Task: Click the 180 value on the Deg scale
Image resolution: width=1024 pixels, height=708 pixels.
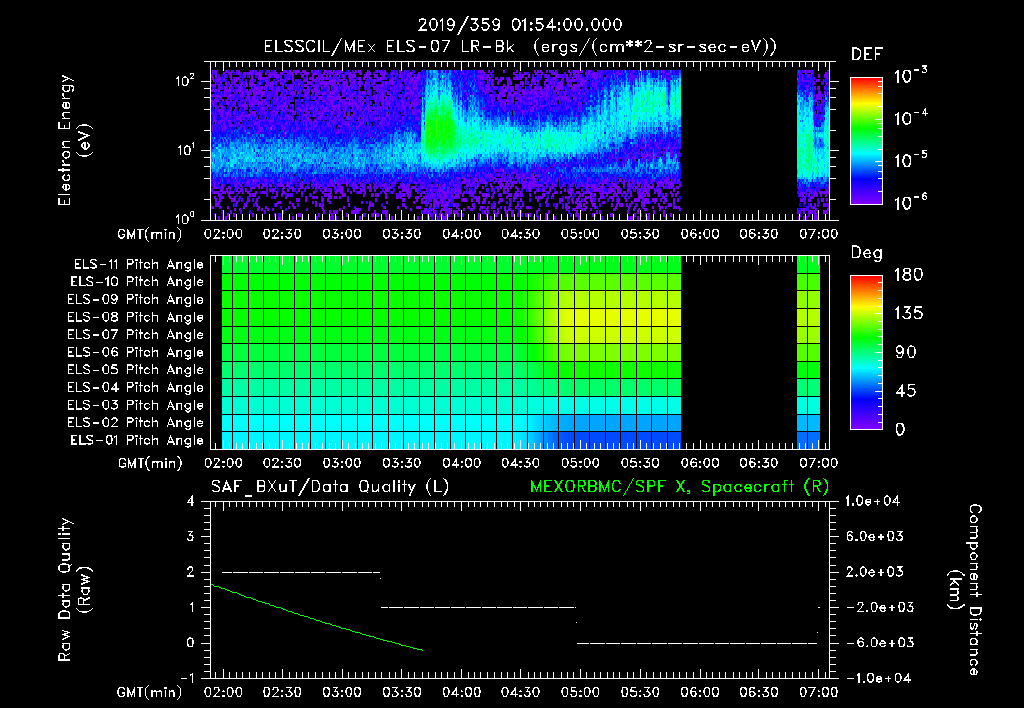Action: [x=909, y=275]
